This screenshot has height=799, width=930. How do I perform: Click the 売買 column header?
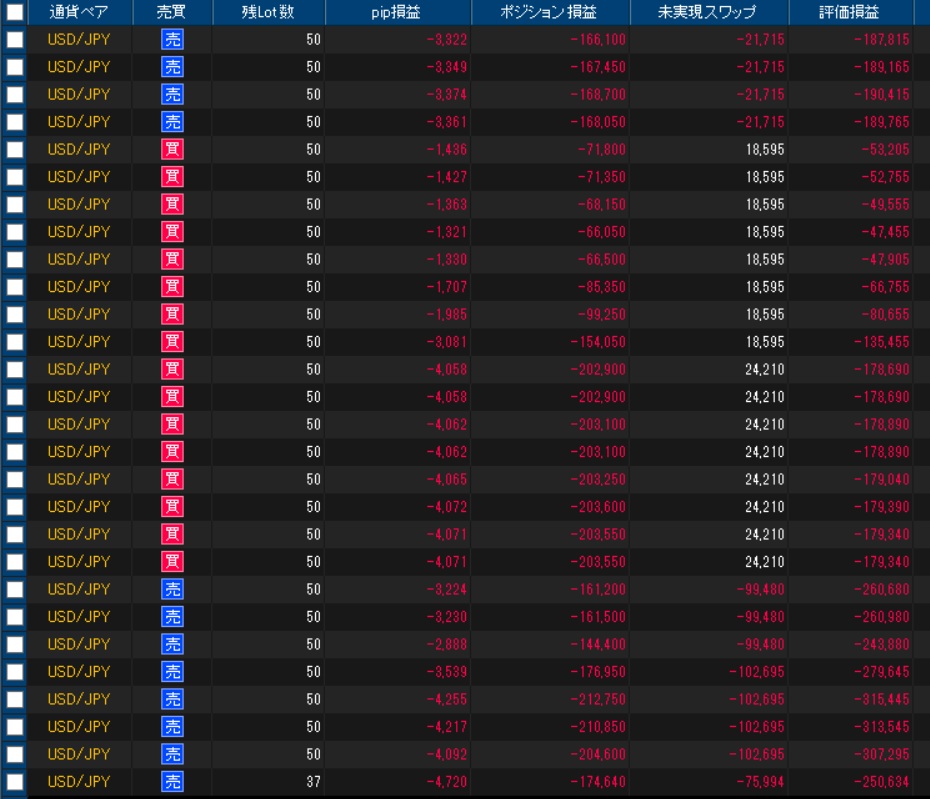172,12
